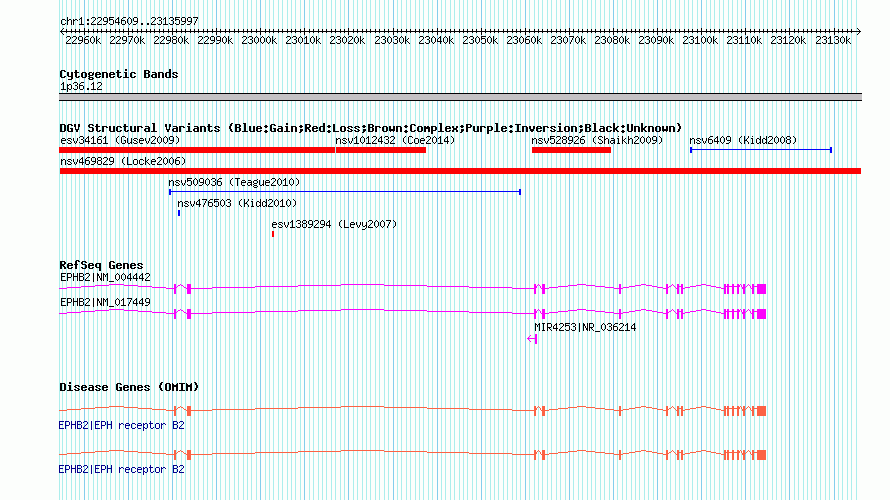
Task: Open nsv476503 (Kidd2010) variant label
Action: [x=237, y=203]
